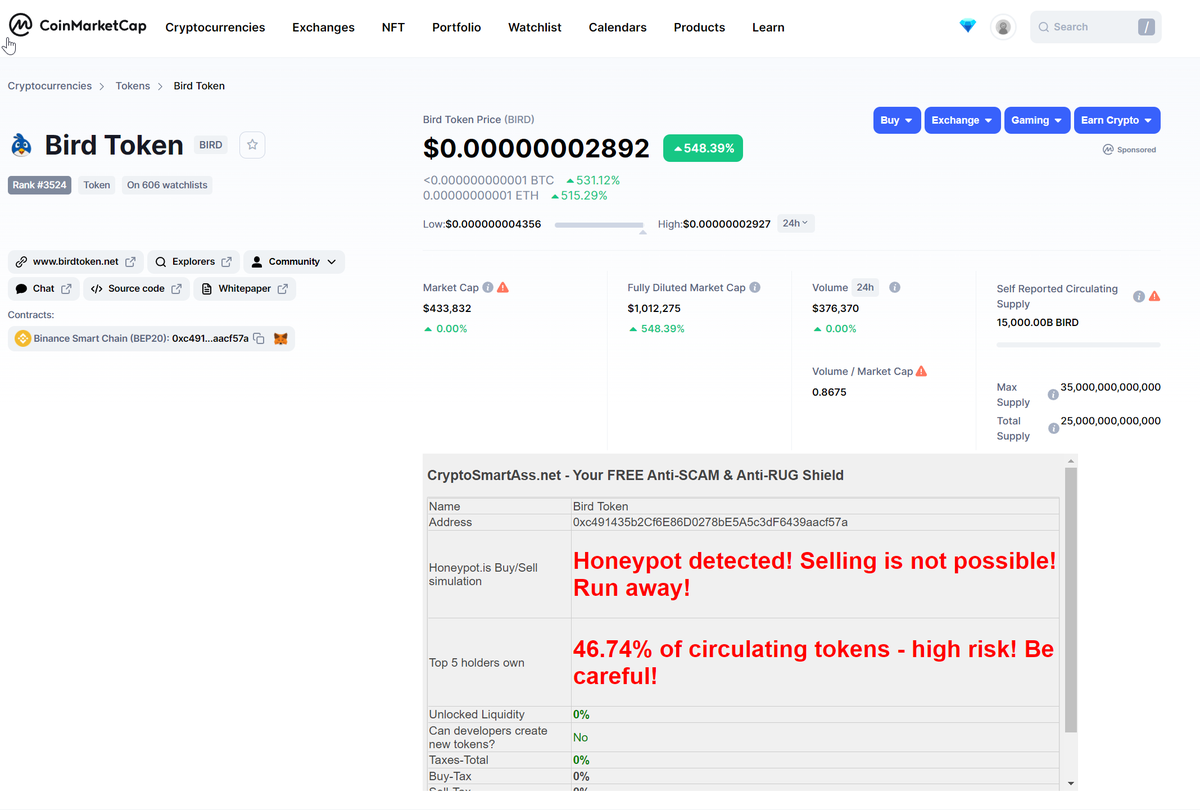Viewport: 1200px width, 810px height.
Task: Click the $433,832 market cap value
Action: pyautogui.click(x=447, y=308)
